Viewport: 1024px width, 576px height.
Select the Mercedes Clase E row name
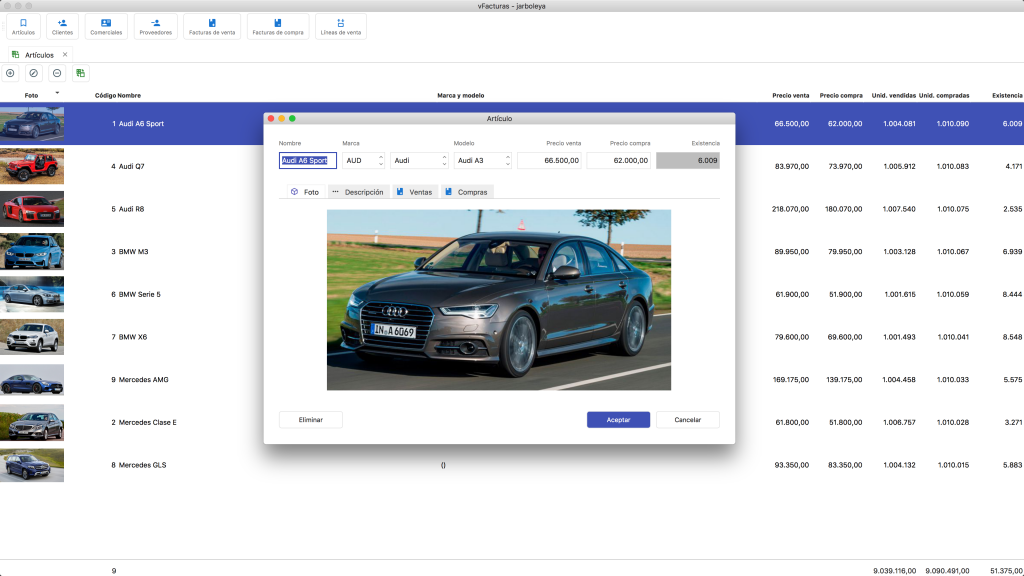coord(148,423)
